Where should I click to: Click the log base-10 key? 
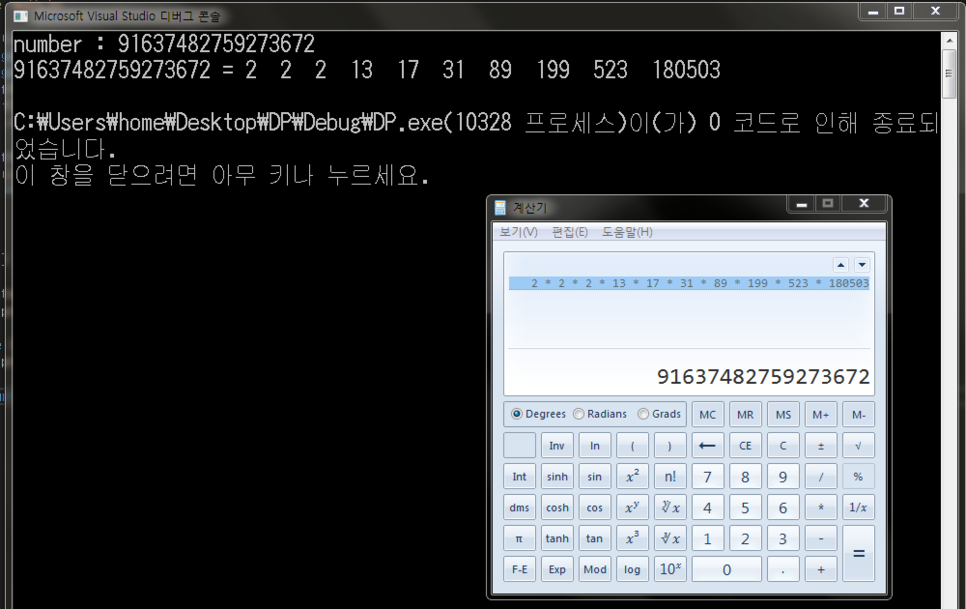click(632, 570)
